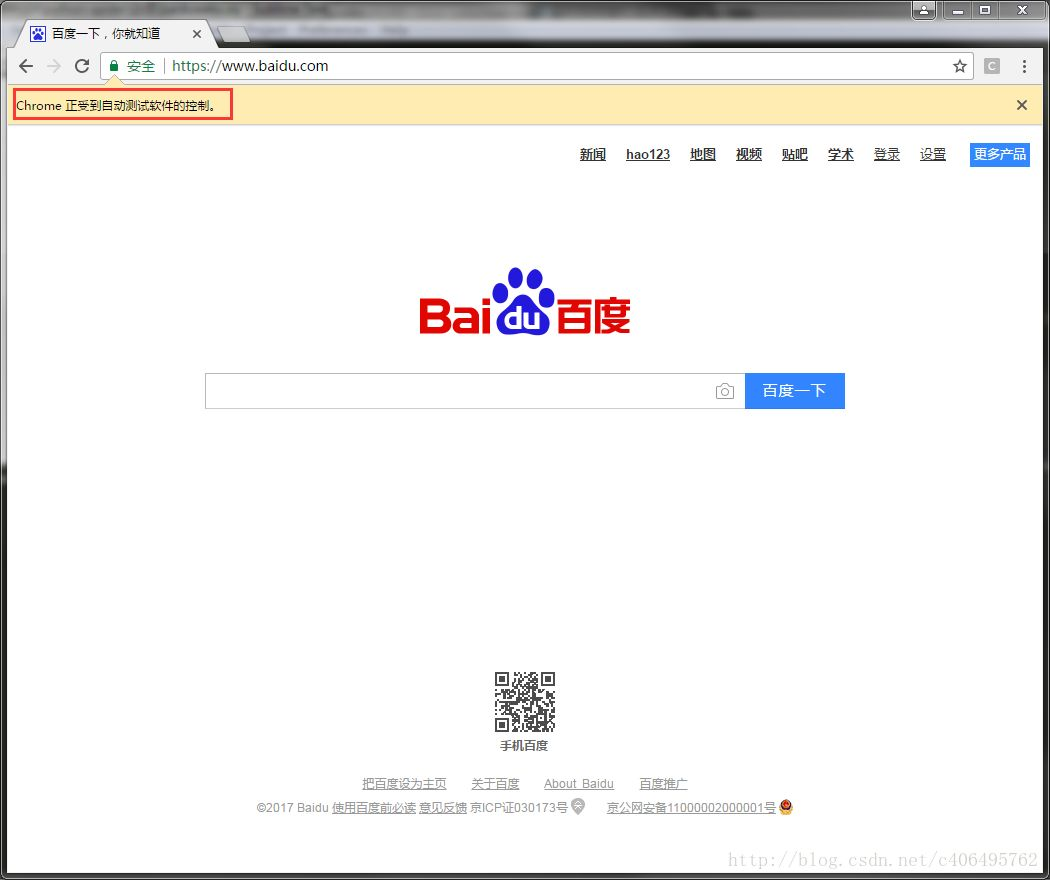1050x880 pixels.
Task: Minimize the Chrome window
Action: [958, 10]
